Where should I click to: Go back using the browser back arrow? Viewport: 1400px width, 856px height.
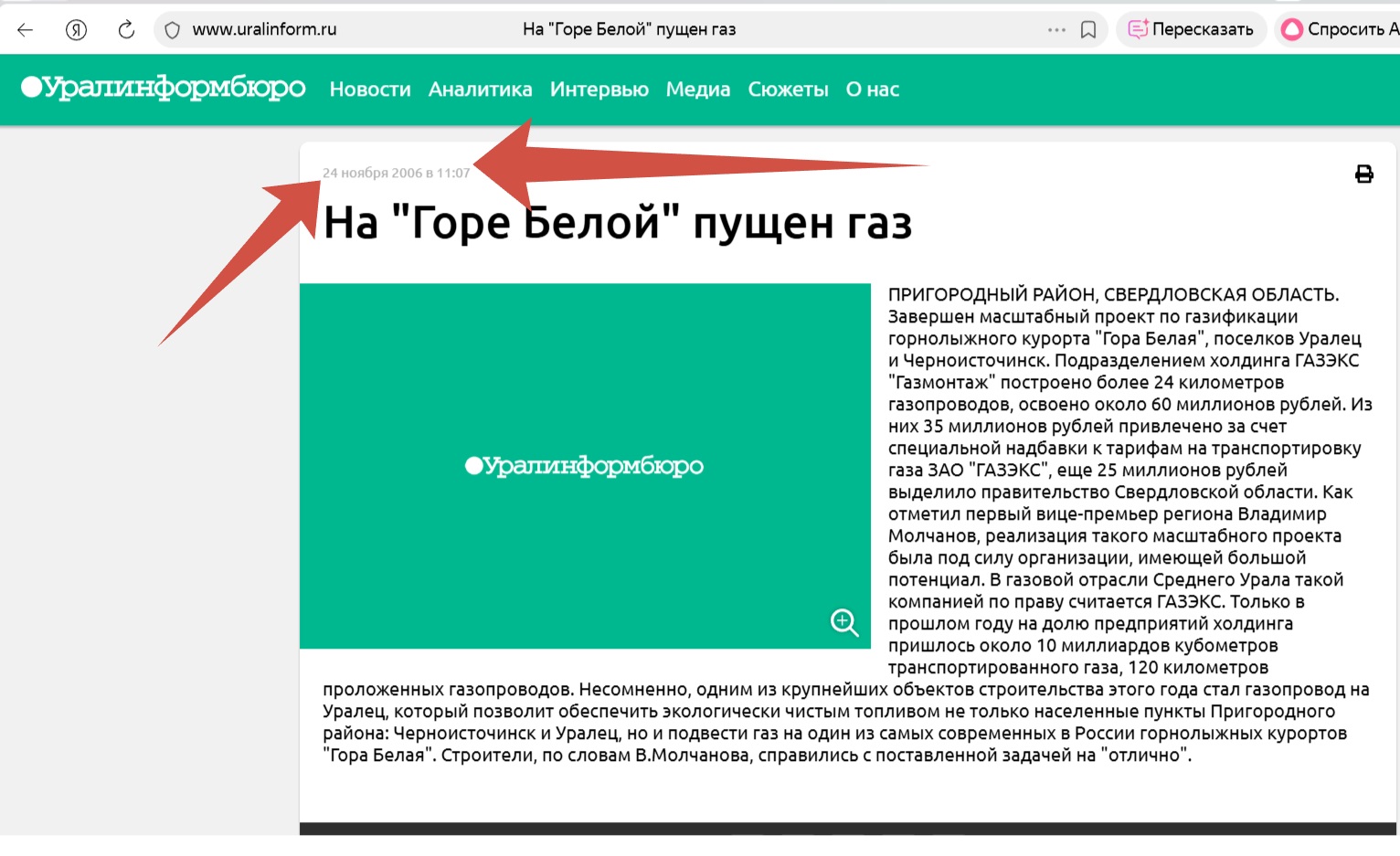(x=26, y=29)
